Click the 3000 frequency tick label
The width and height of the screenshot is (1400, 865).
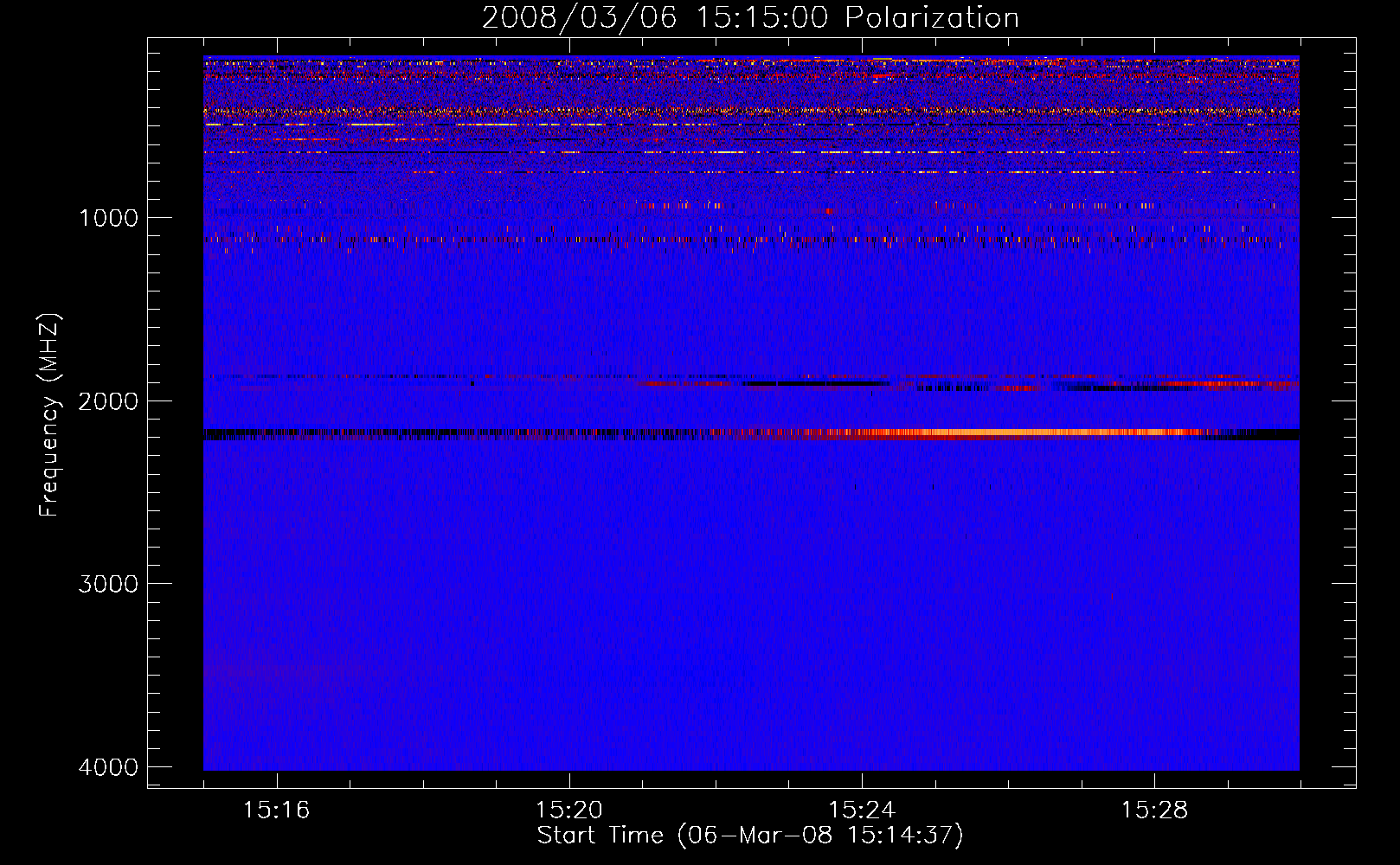tap(108, 584)
